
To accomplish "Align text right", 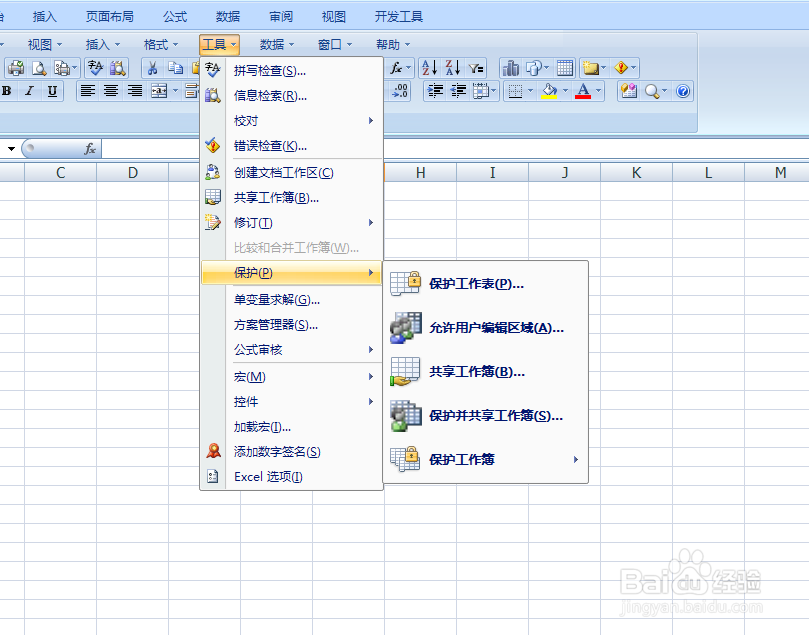I will [135, 91].
